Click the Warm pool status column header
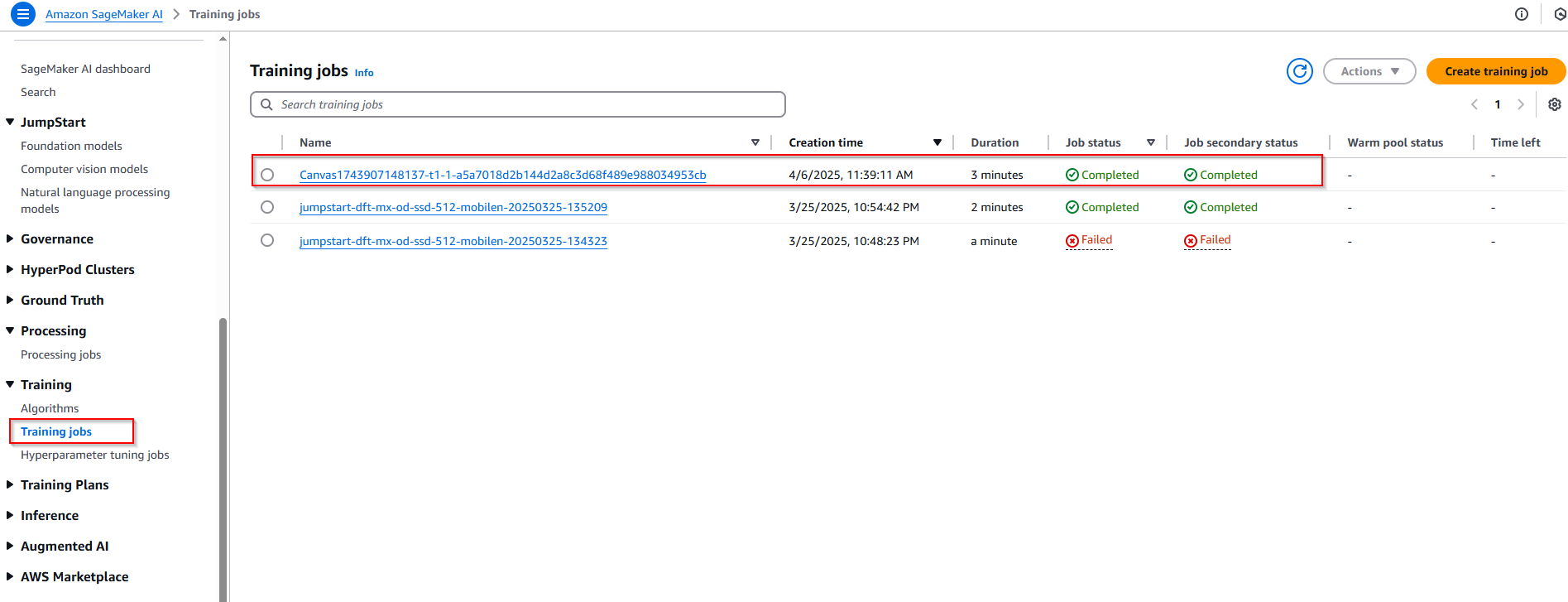 1395,142
